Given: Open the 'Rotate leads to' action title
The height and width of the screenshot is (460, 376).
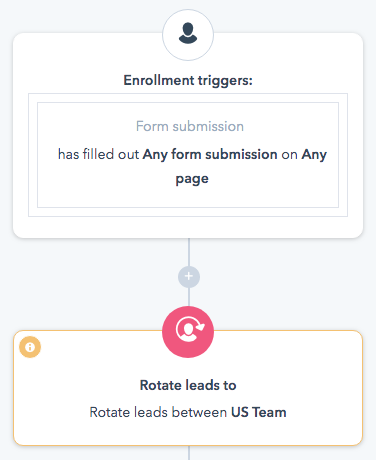Looking at the screenshot, I should coord(188,385).
